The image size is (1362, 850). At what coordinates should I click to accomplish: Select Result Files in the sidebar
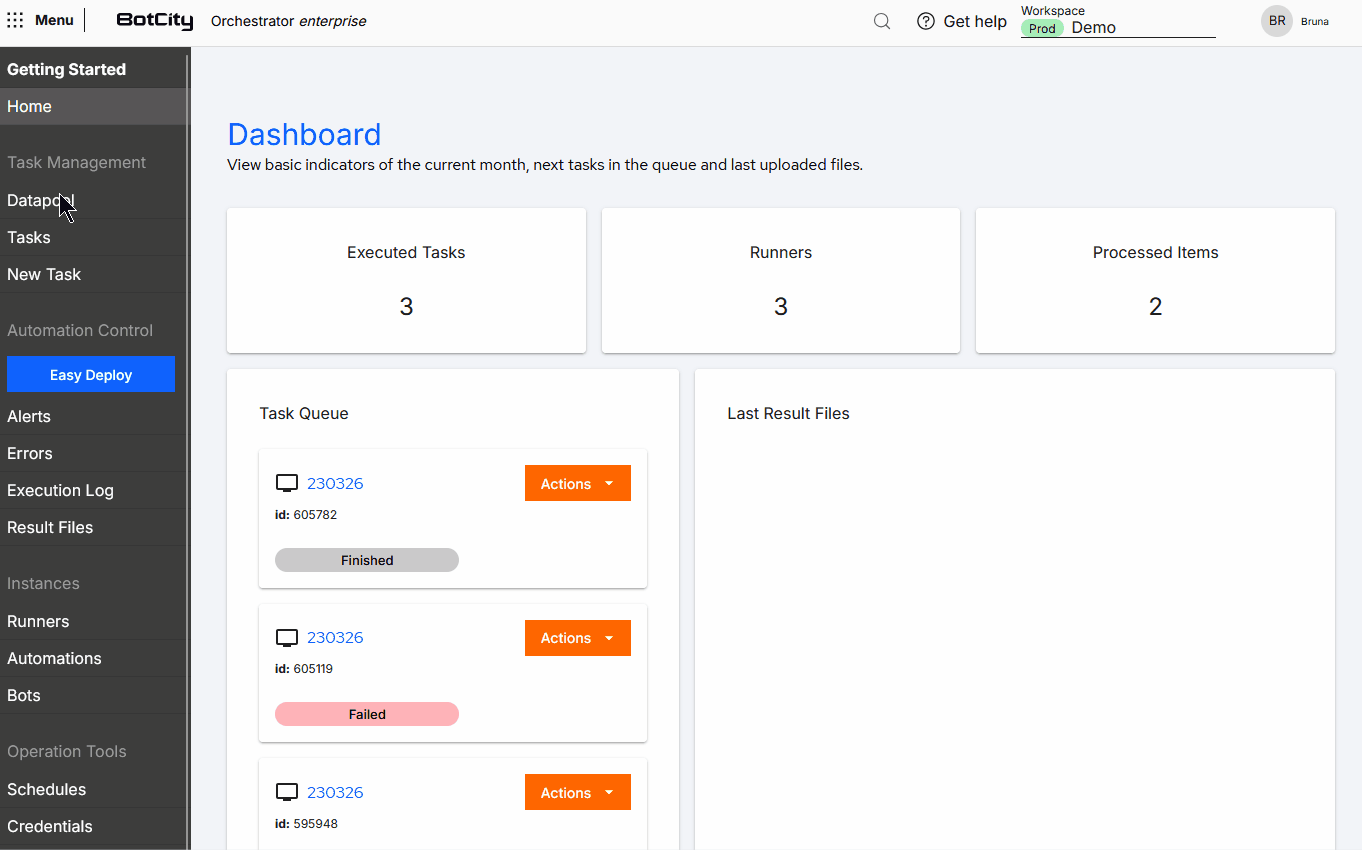50,527
